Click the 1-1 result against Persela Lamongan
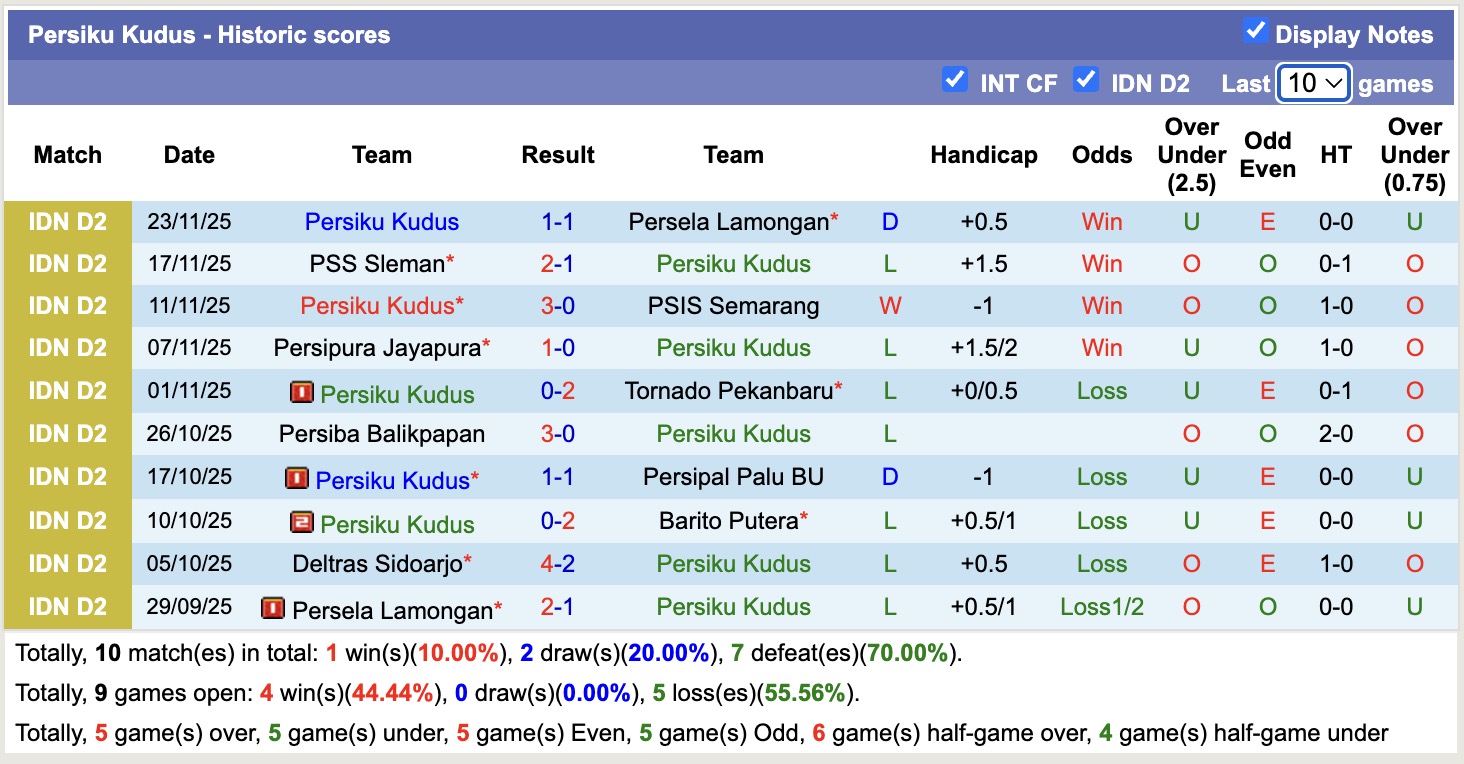 click(558, 222)
